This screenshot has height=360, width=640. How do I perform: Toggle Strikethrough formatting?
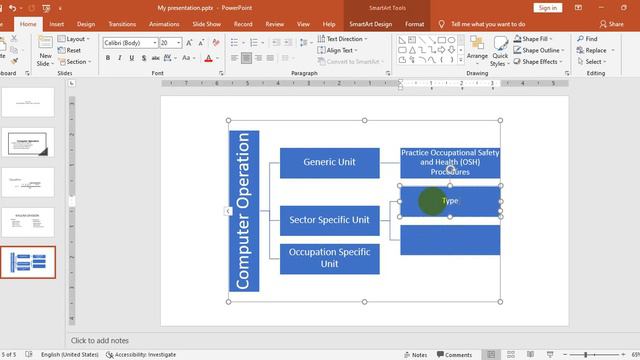[x=156, y=58]
